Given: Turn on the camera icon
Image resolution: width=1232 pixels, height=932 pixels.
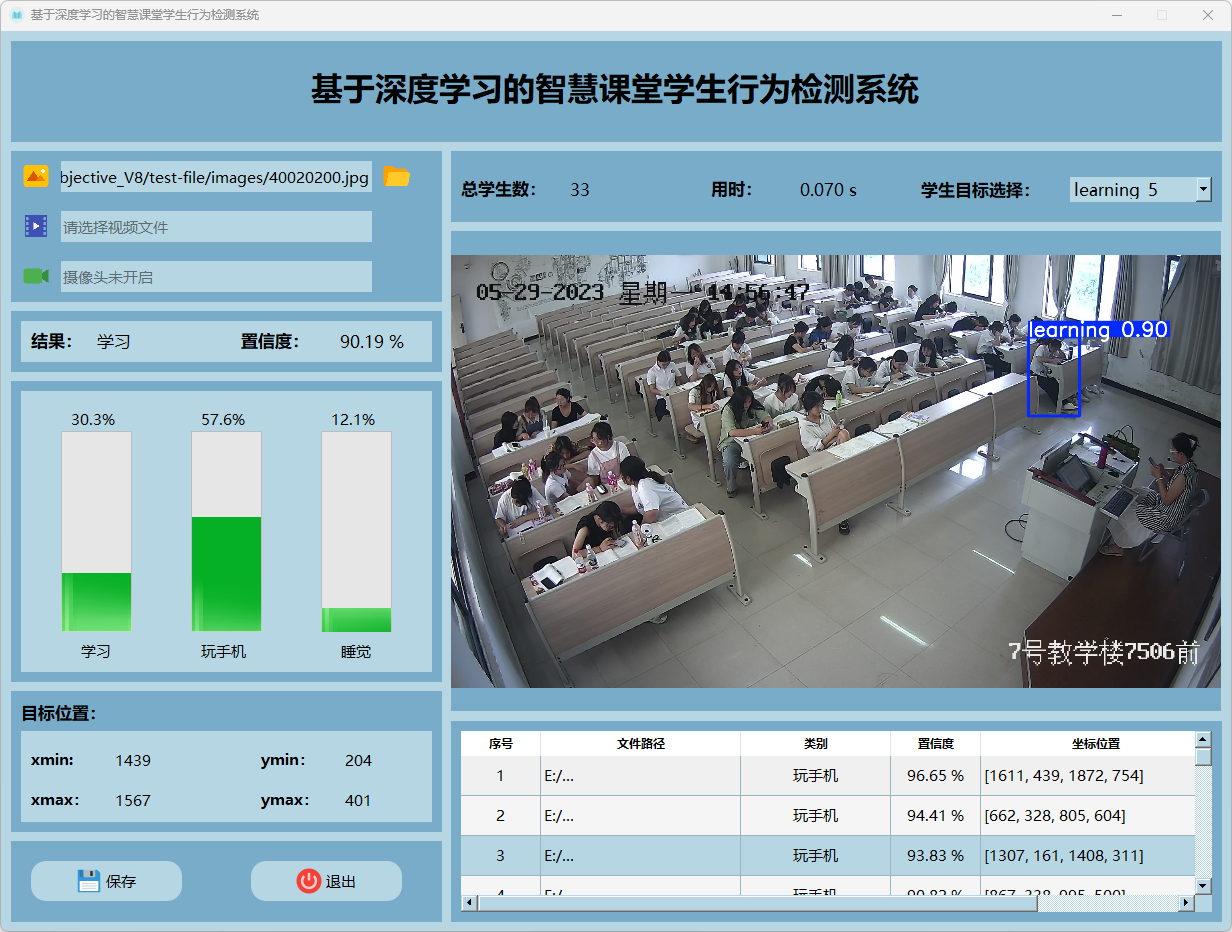Looking at the screenshot, I should (x=36, y=276).
